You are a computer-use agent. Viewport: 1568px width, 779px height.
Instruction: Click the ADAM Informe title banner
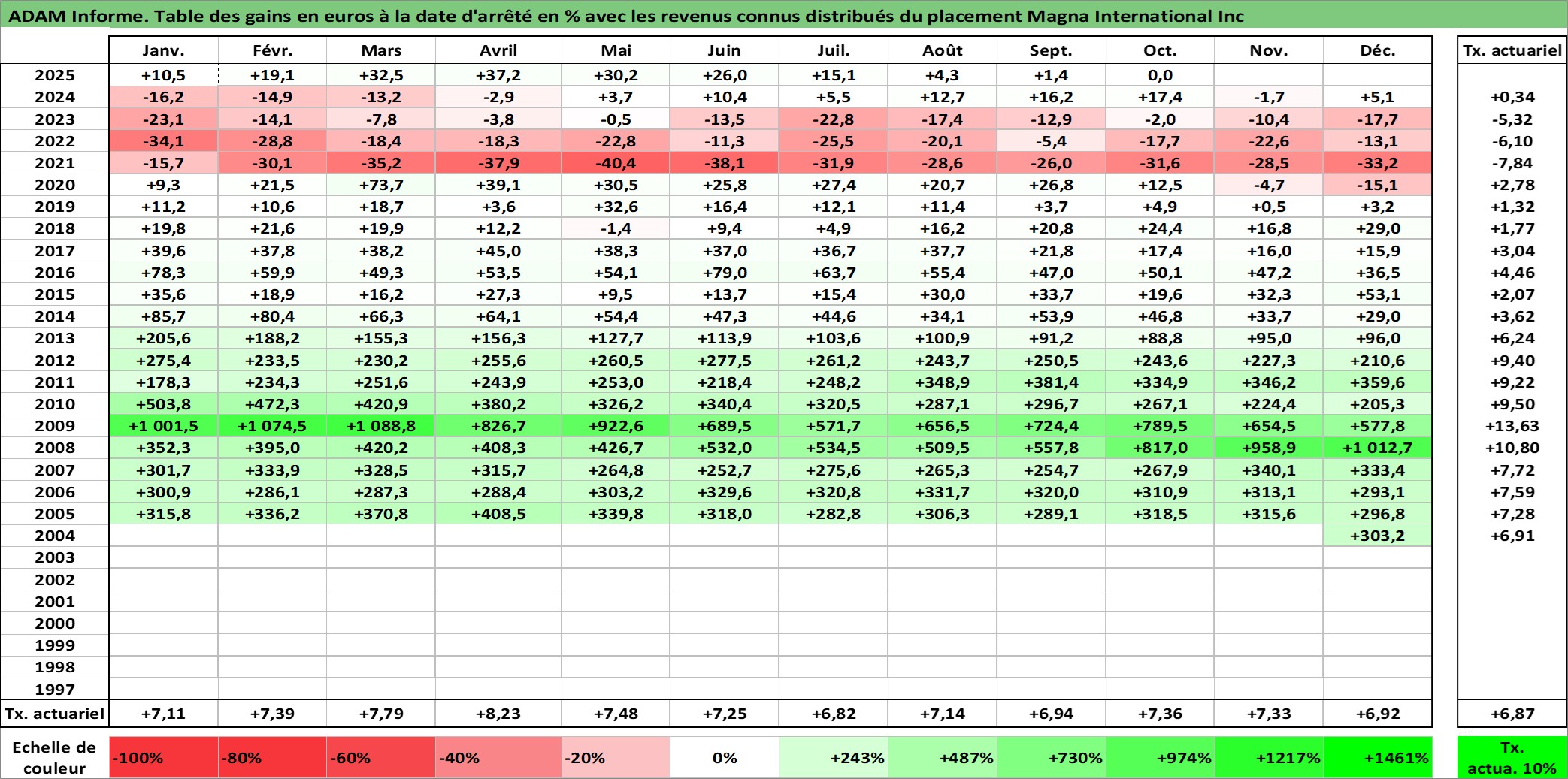784,16
